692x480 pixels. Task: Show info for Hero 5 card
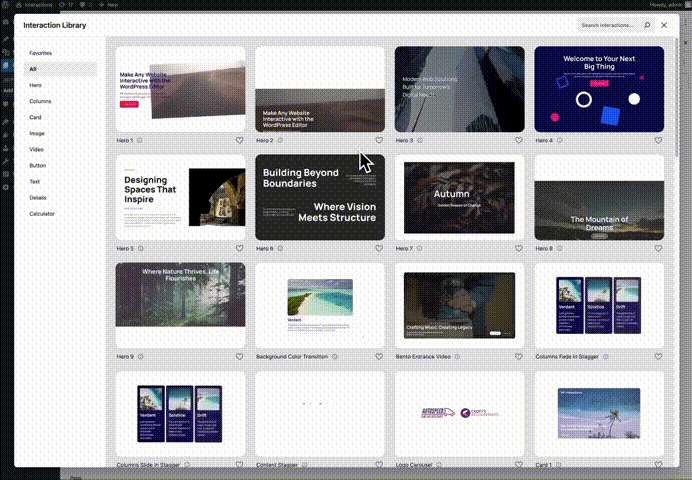click(x=139, y=248)
